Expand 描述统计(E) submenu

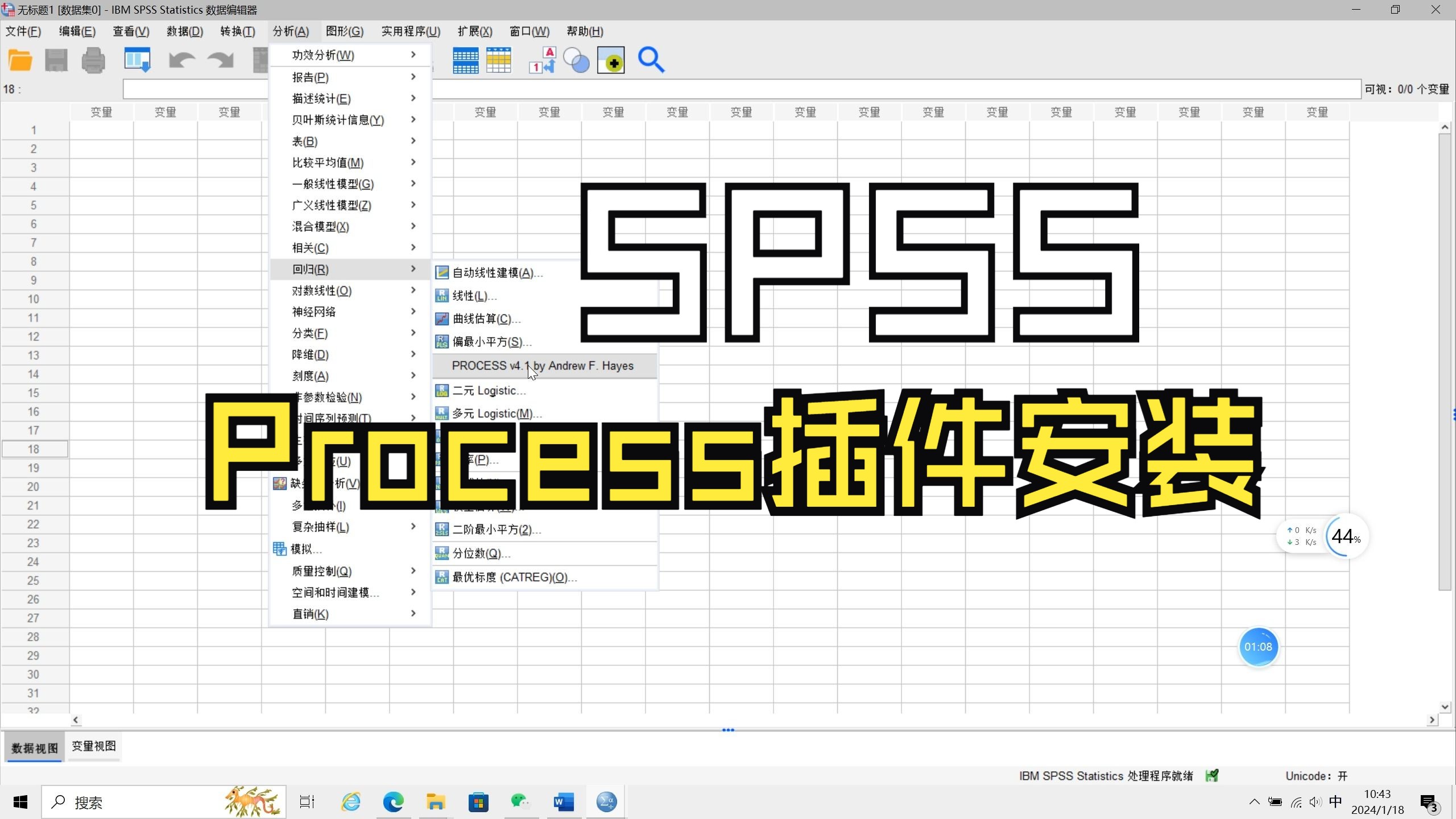click(350, 99)
